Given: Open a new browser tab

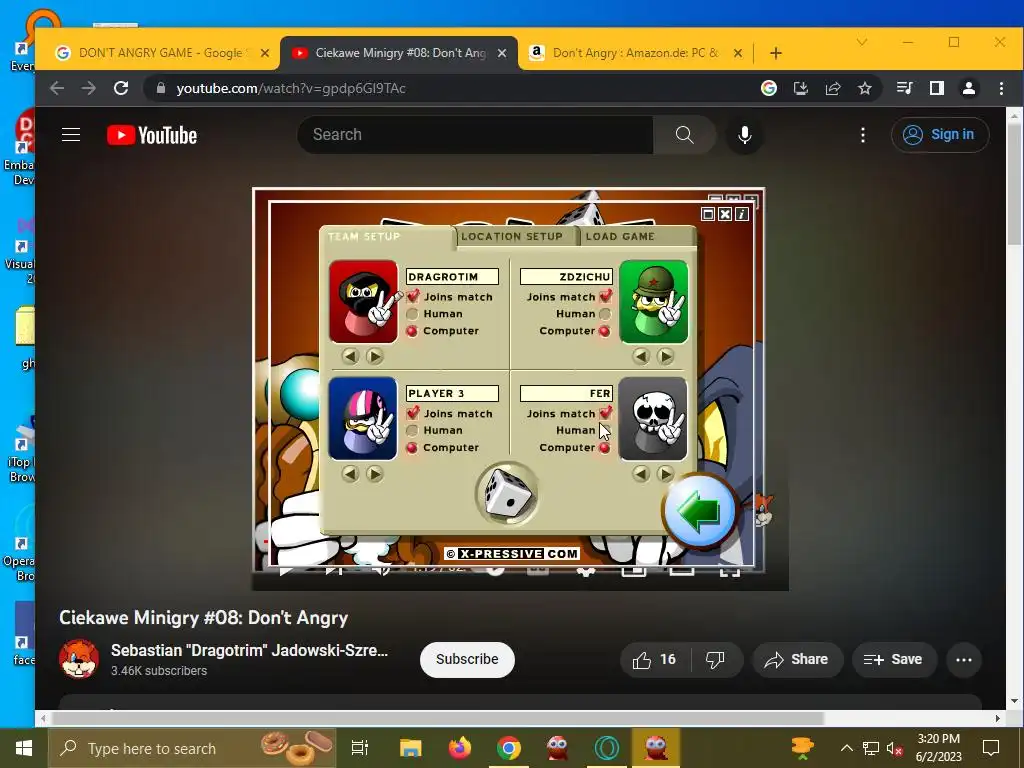Looking at the screenshot, I should click(776, 53).
